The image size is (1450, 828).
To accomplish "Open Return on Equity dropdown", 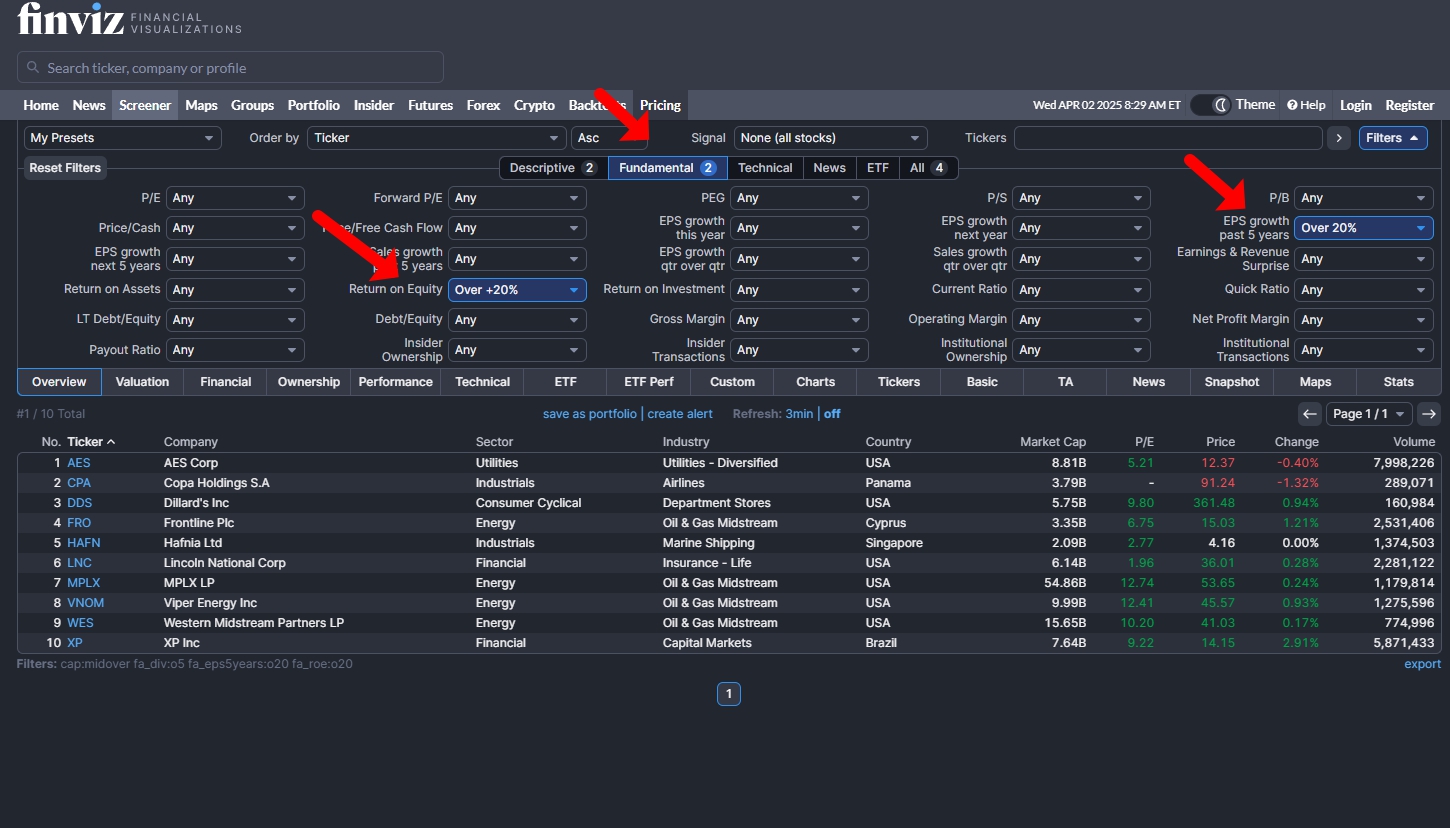I will (517, 290).
